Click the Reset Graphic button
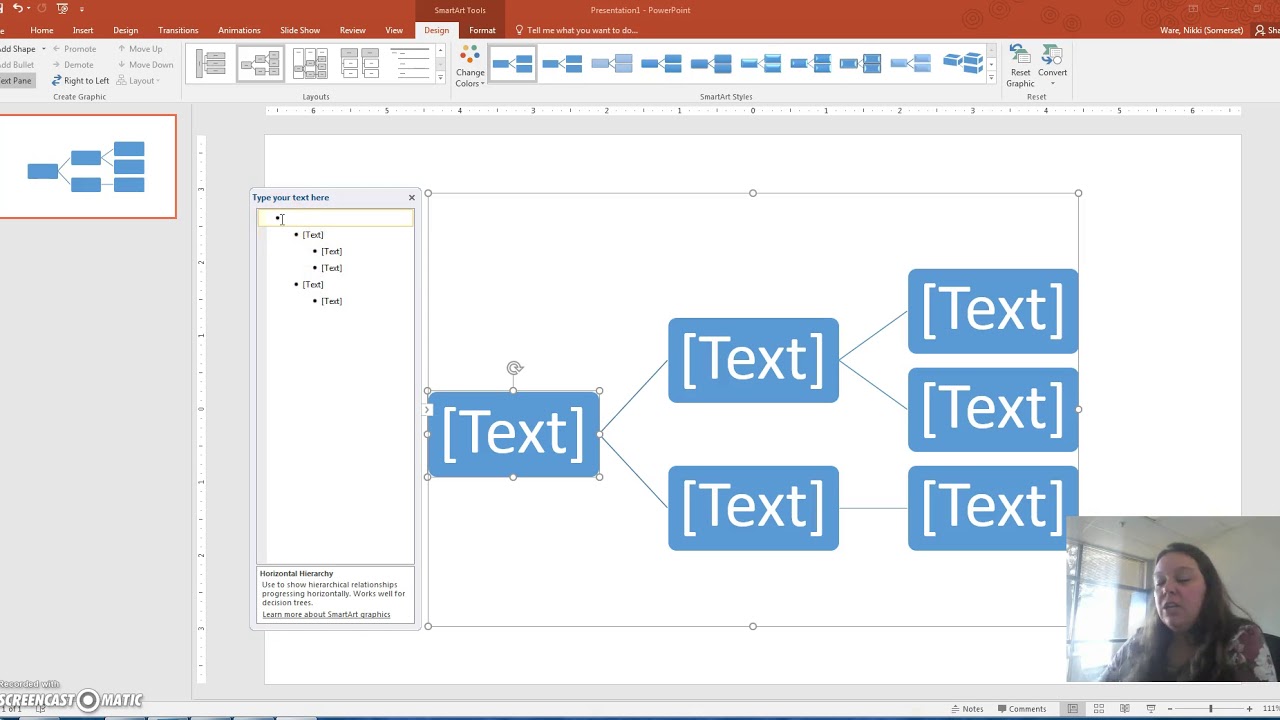The width and height of the screenshot is (1280, 720). coord(1020,66)
